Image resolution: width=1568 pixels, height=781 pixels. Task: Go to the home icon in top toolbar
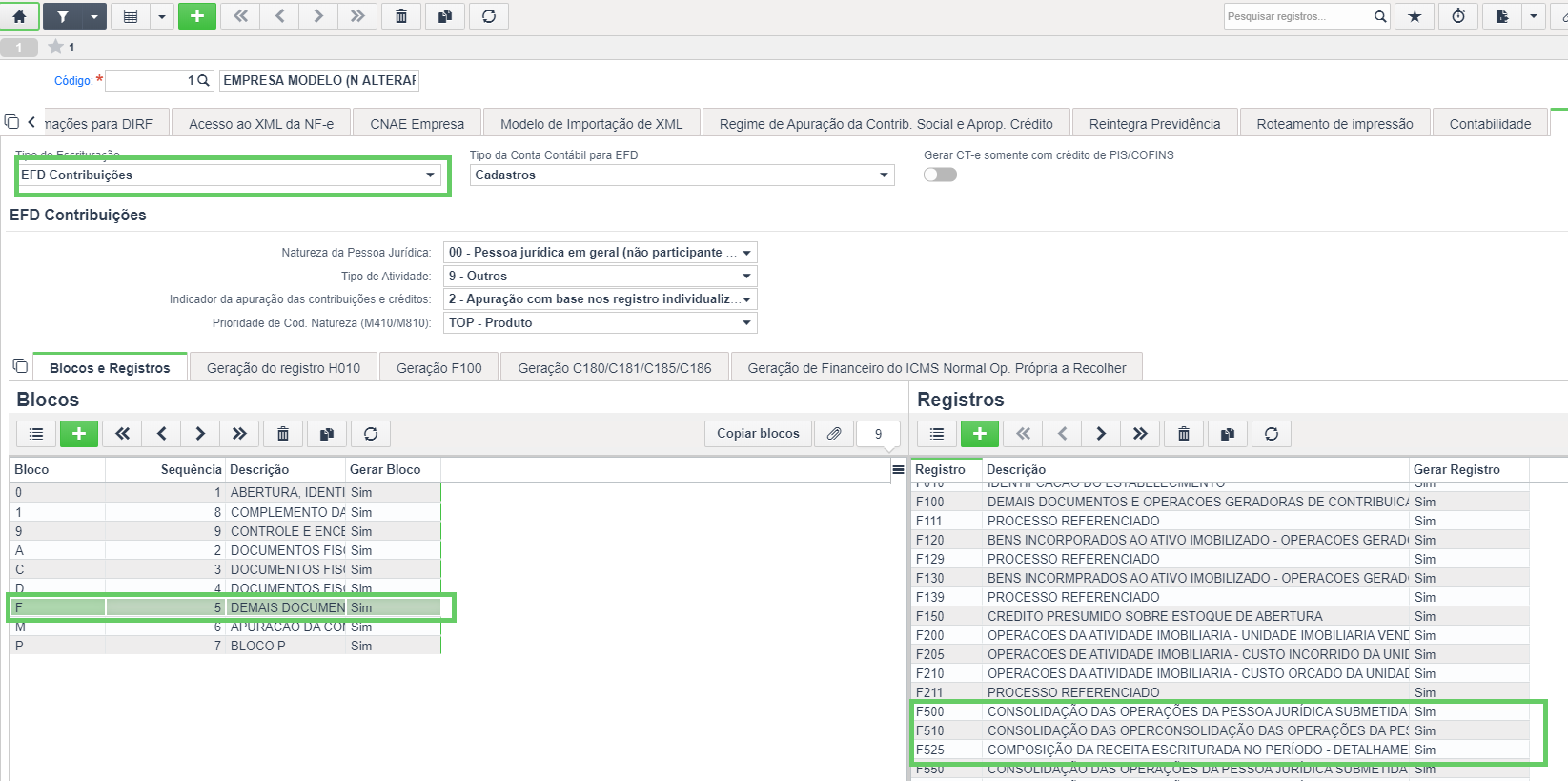(19, 16)
